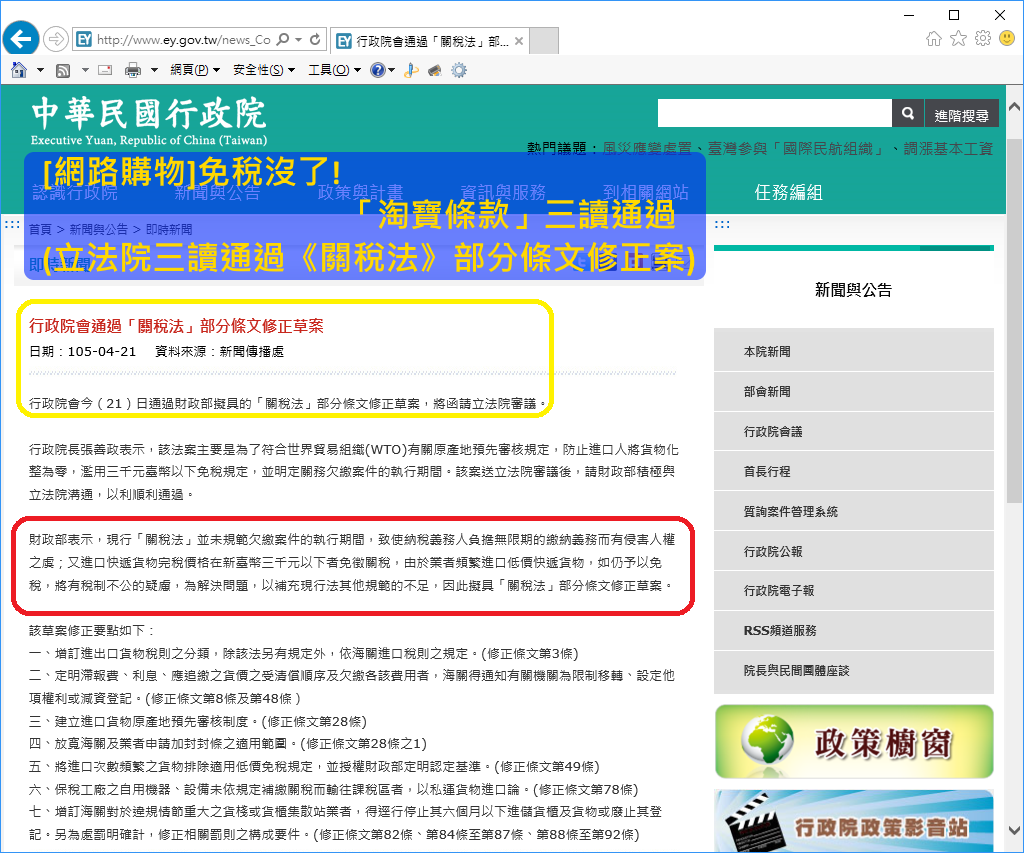Click the article title 行政院會通過「關稅法」部分條文修正草案
Viewport: 1024px width, 853px height.
pos(176,326)
